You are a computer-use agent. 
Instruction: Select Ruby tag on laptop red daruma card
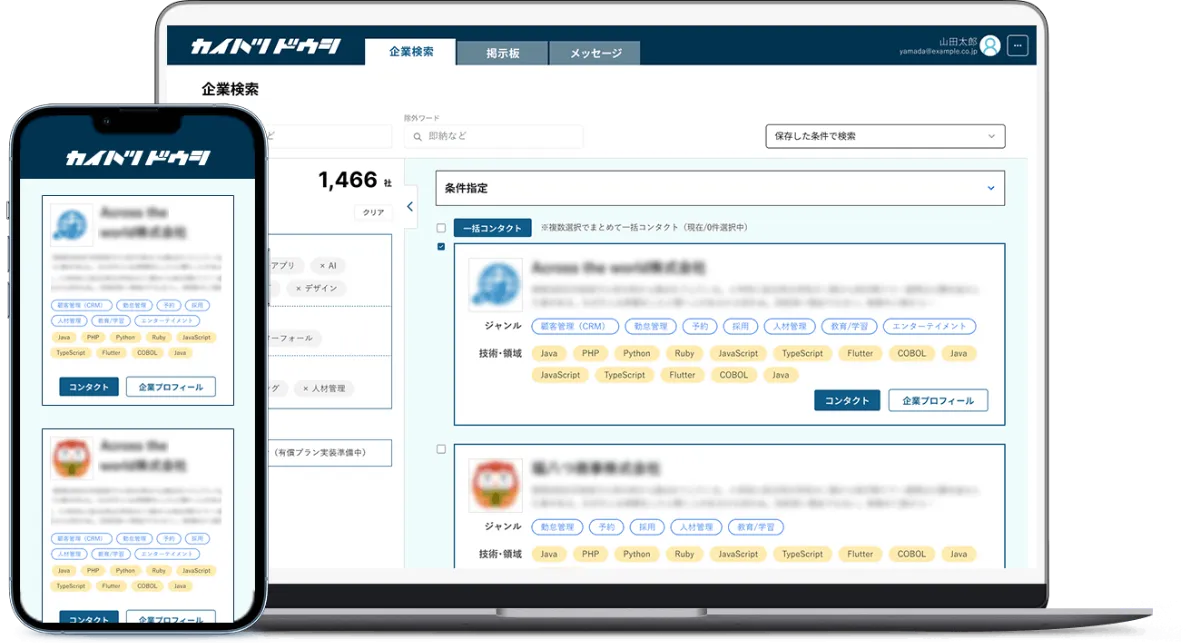point(684,554)
